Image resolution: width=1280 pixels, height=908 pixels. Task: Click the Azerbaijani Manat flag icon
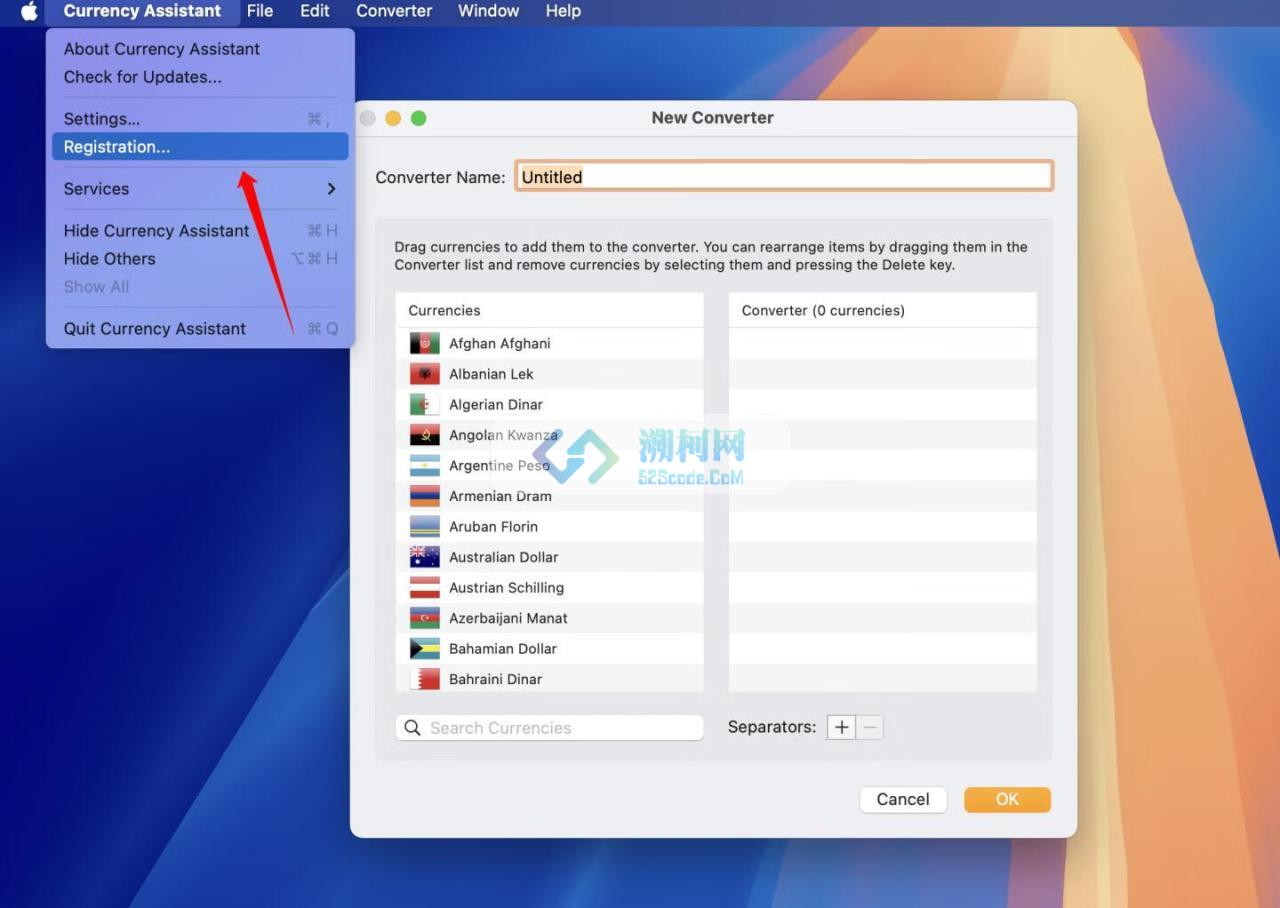424,618
